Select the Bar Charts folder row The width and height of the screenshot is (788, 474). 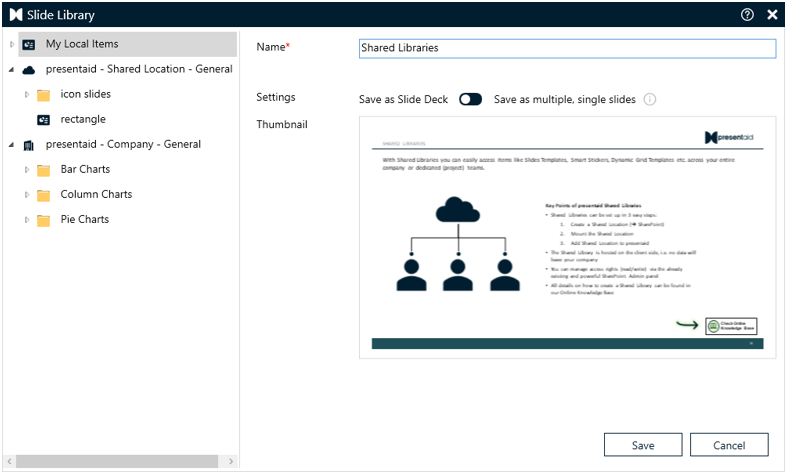pyautogui.click(x=85, y=169)
